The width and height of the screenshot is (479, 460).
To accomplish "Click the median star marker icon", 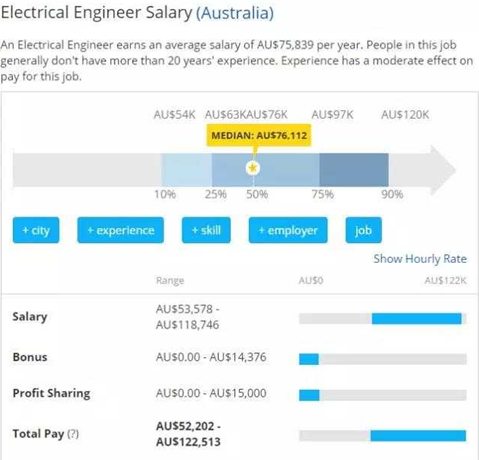I will click(x=253, y=168).
